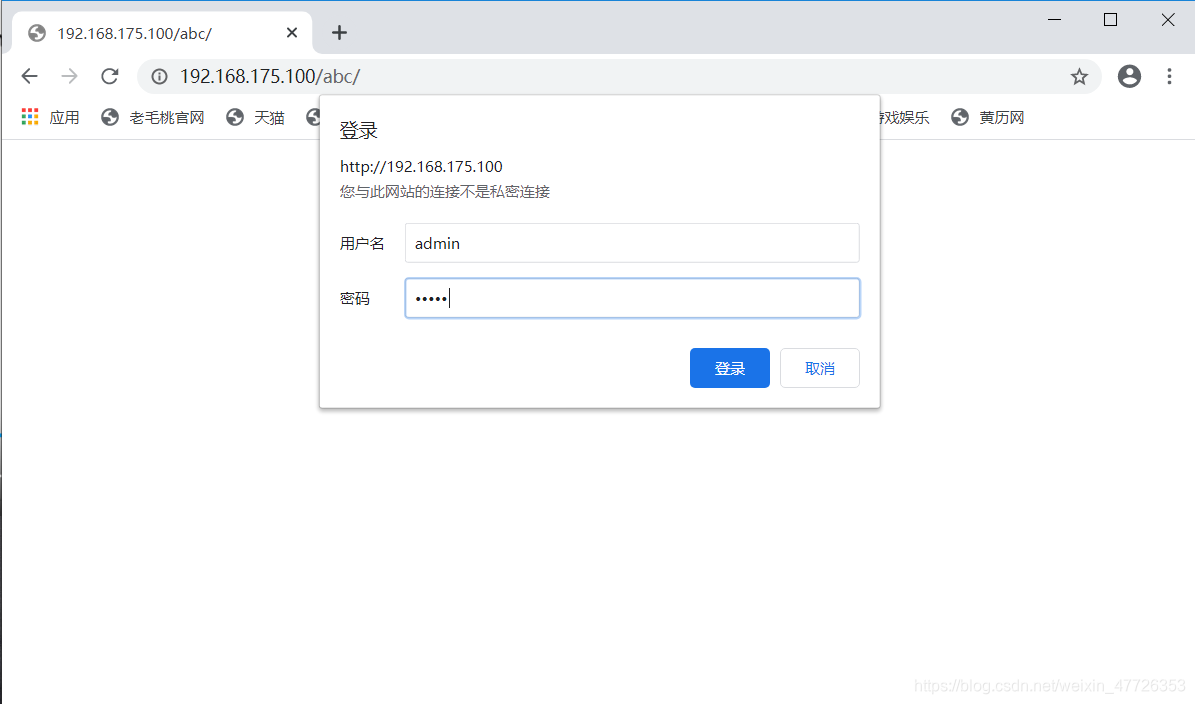Select the 192.168.175.100/abc/ browser tab
Screen dimensions: 1195x704
point(160,33)
